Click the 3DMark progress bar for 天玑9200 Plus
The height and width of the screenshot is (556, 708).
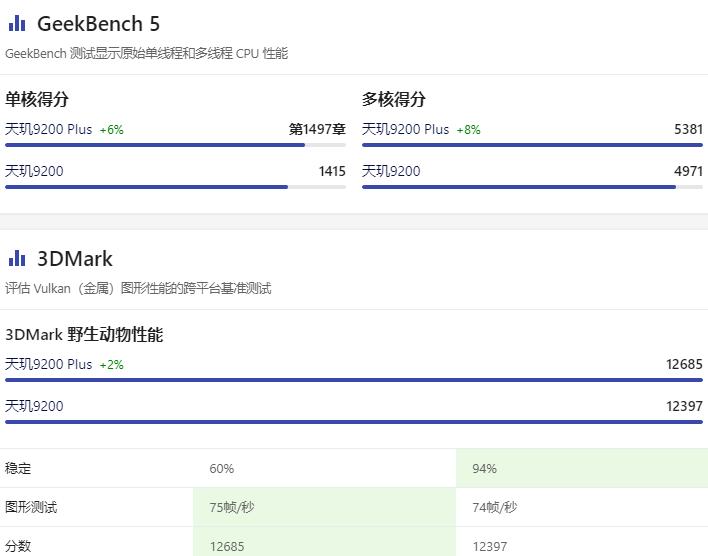pos(354,380)
